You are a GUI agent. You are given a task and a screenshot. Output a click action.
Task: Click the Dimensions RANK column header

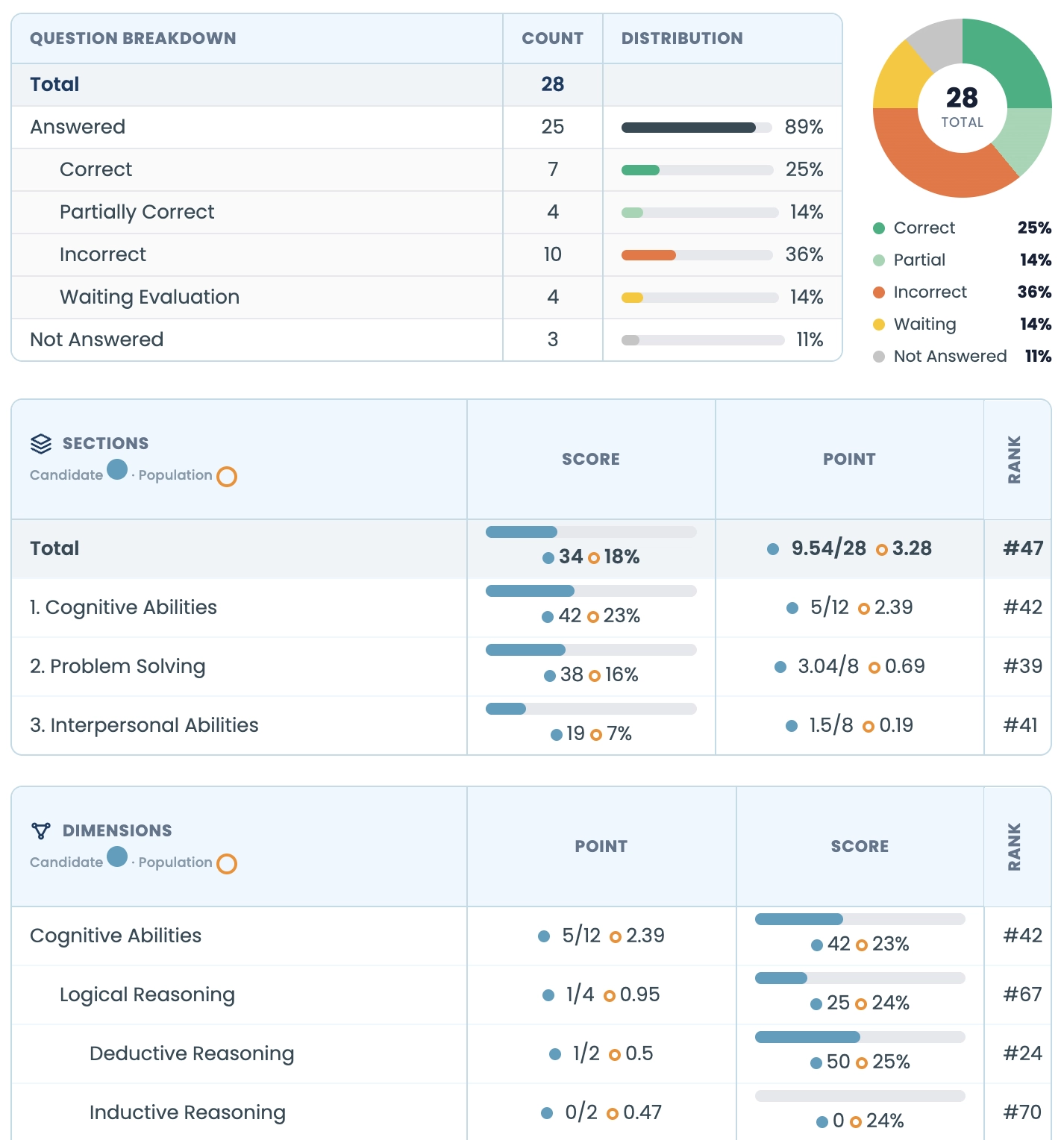[1015, 847]
